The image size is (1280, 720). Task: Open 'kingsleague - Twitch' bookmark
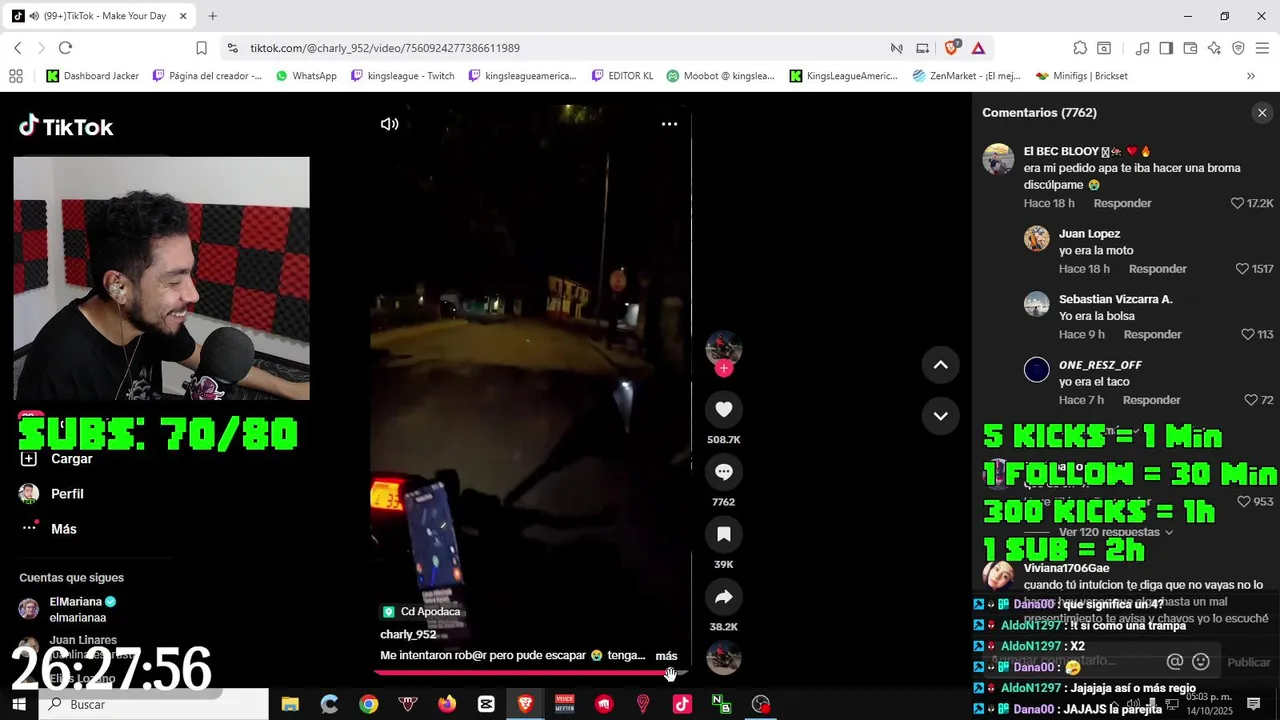tap(402, 76)
